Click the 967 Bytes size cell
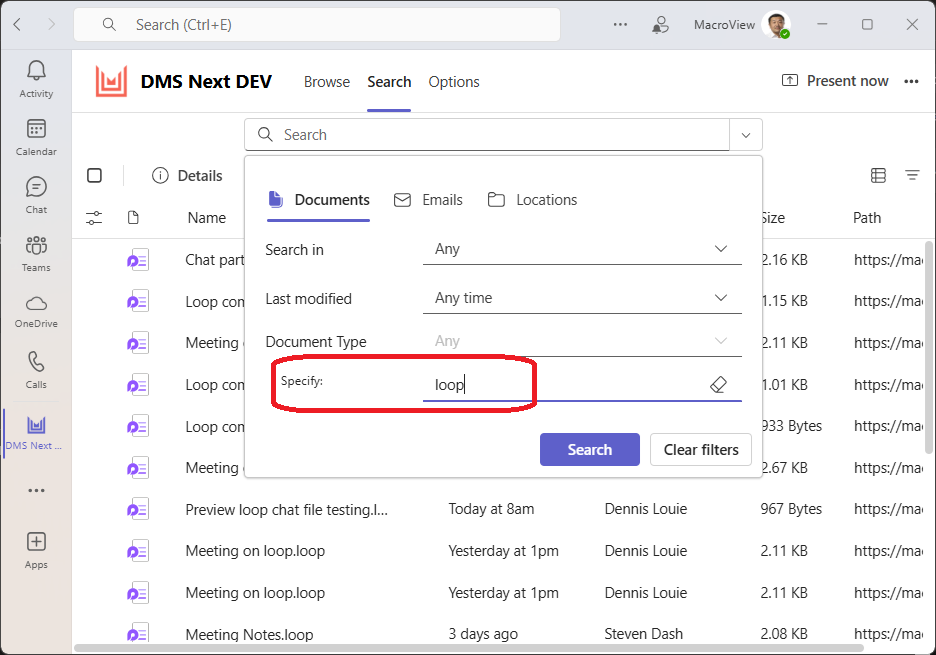 [791, 509]
